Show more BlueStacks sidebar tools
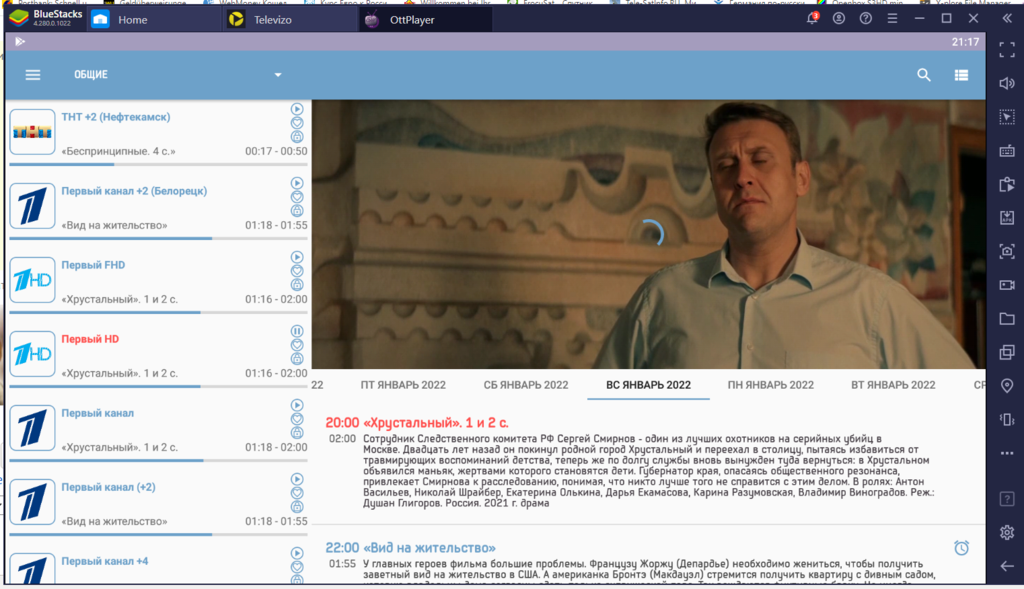This screenshot has height=589, width=1024. pyautogui.click(x=1007, y=453)
